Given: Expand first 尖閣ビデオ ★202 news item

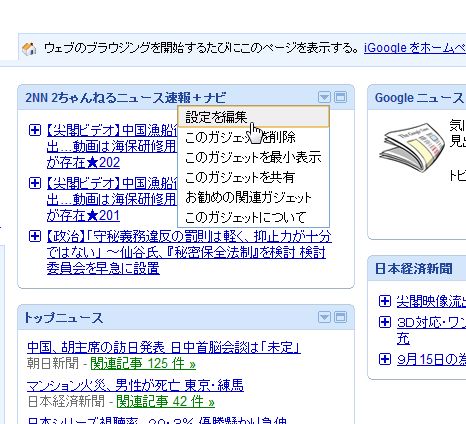Looking at the screenshot, I should (x=35, y=130).
